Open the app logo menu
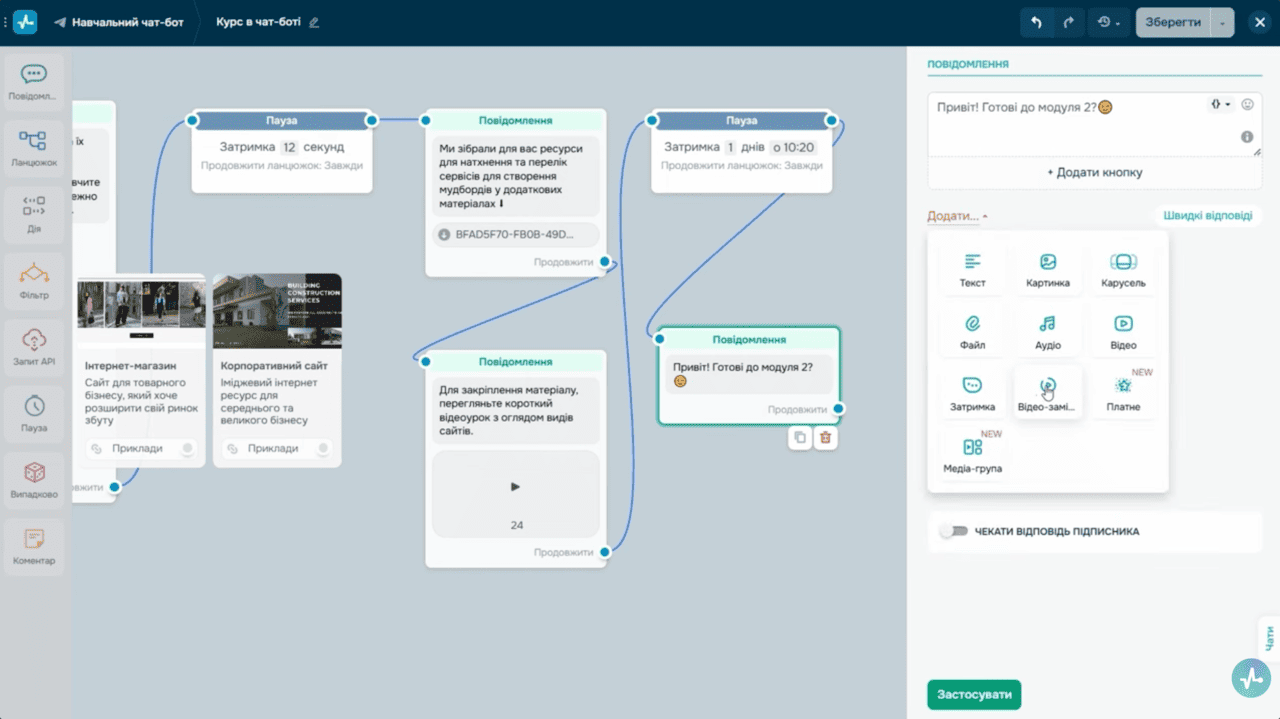 25,22
